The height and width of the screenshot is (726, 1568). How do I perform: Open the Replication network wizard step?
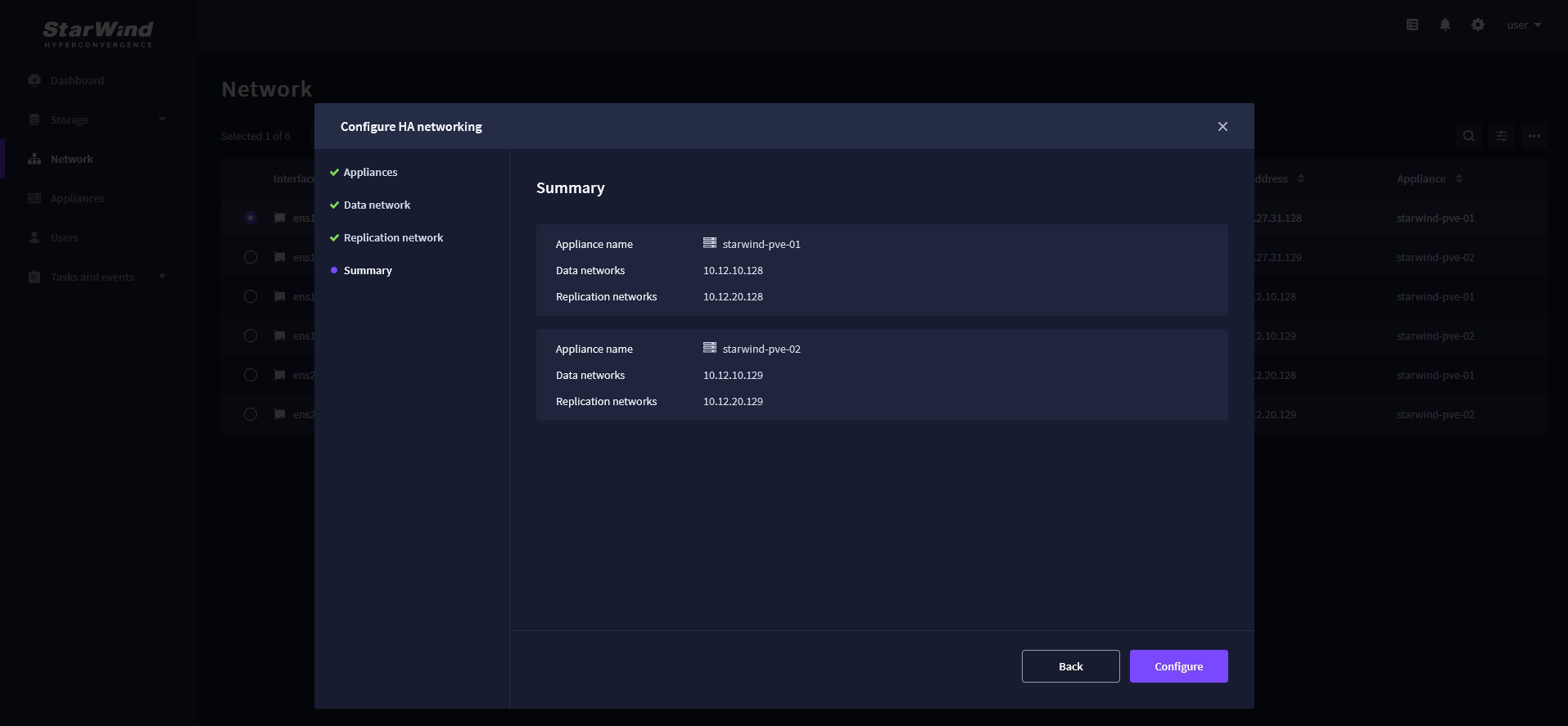tap(393, 237)
